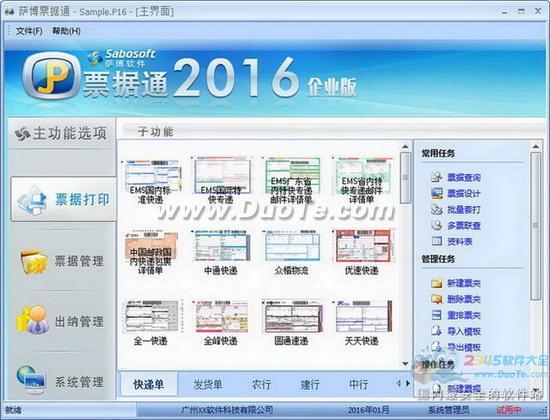This screenshot has height=420, width=550.
Task: Click the 票据通 JP logo icon
Action: 52,75
